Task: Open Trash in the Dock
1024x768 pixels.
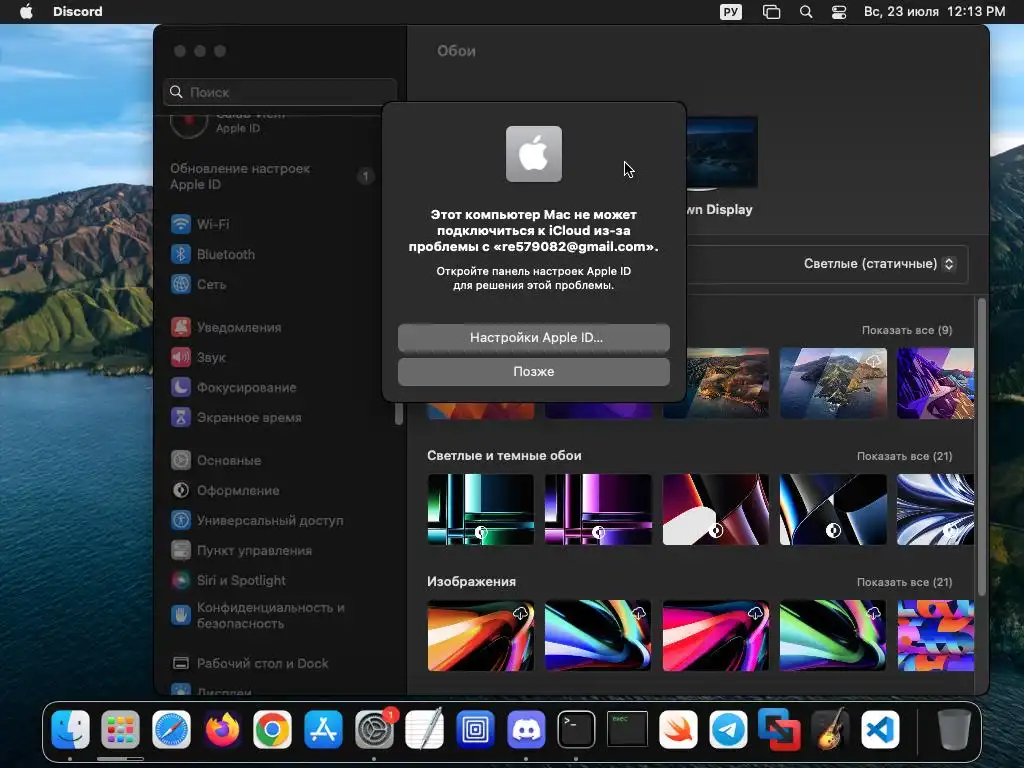Action: 953,729
